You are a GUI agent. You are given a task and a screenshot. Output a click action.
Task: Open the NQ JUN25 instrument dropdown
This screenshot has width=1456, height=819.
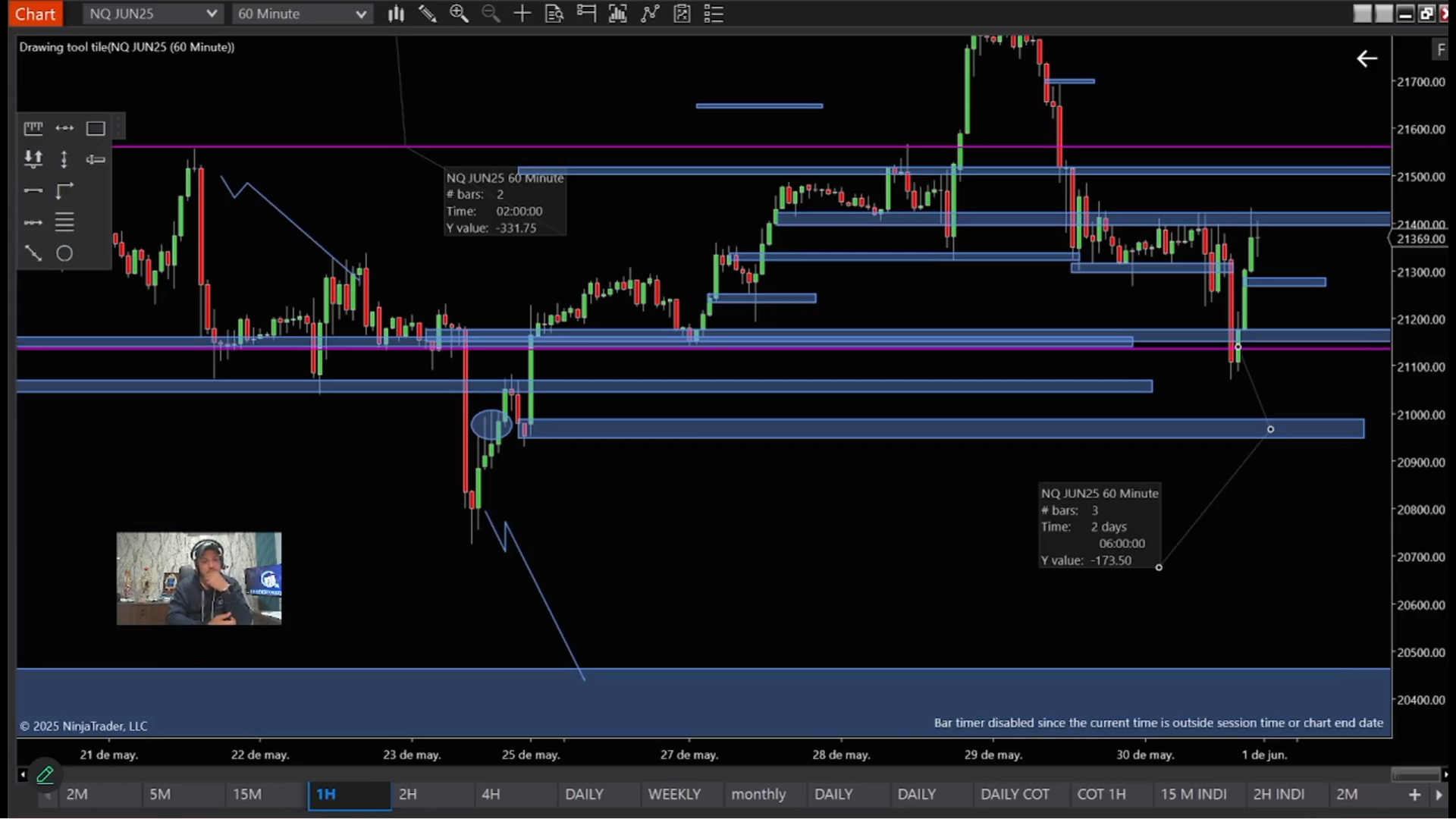[x=152, y=14]
